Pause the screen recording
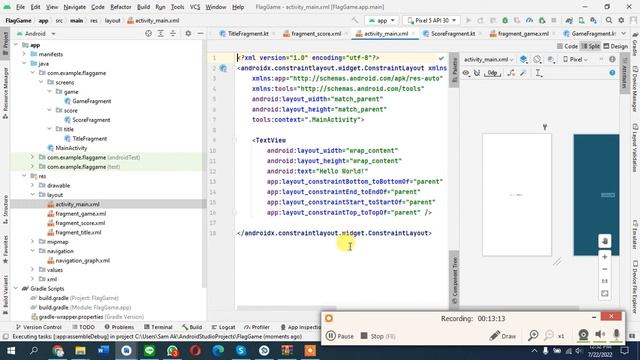Screen dimensions: 640x360 tap(340, 336)
